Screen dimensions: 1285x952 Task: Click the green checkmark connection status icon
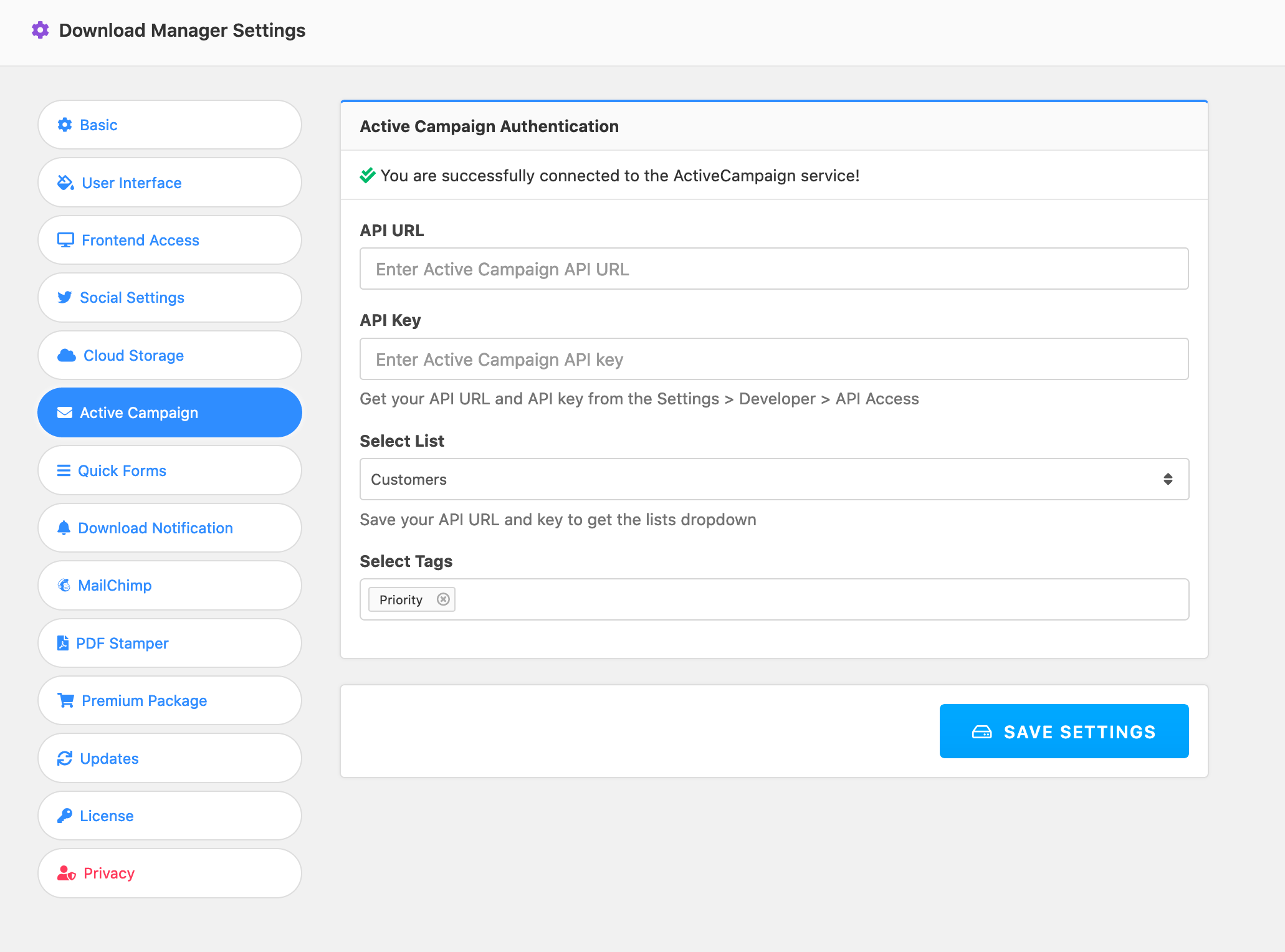(x=368, y=175)
